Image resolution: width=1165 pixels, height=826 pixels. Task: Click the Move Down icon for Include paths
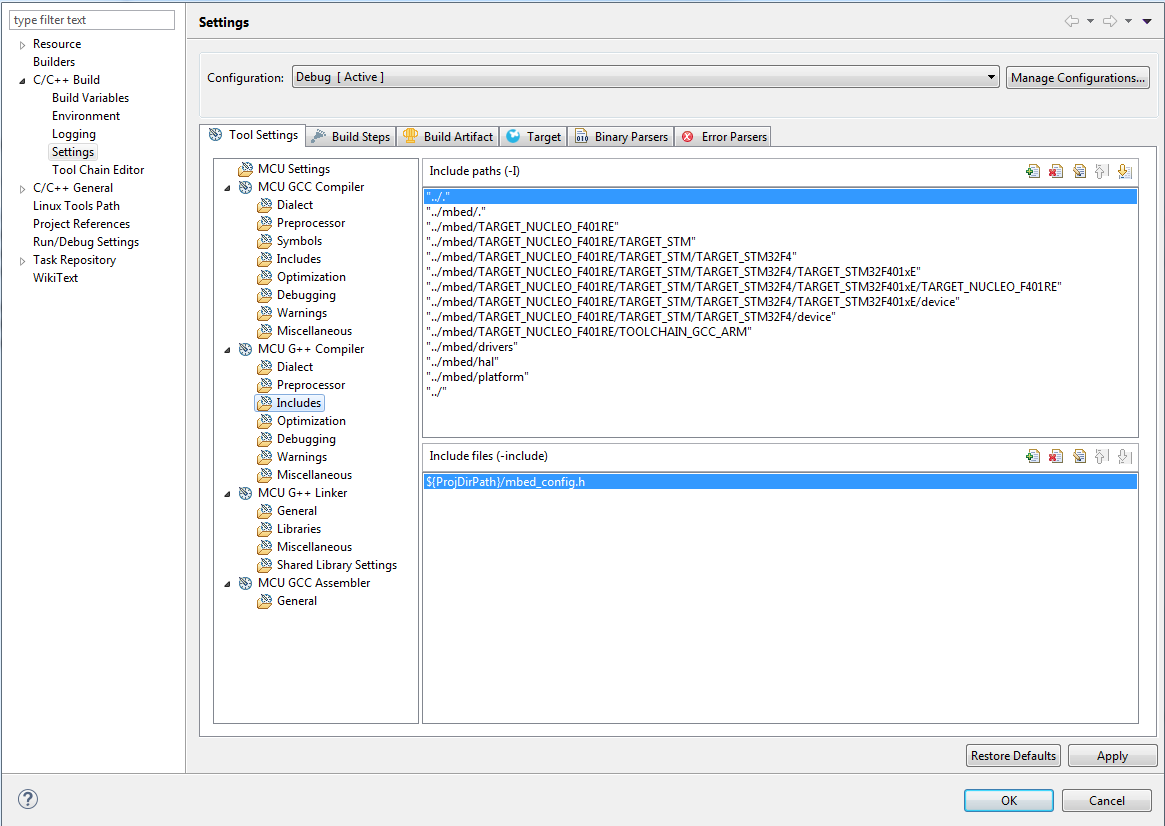pyautogui.click(x=1124, y=172)
